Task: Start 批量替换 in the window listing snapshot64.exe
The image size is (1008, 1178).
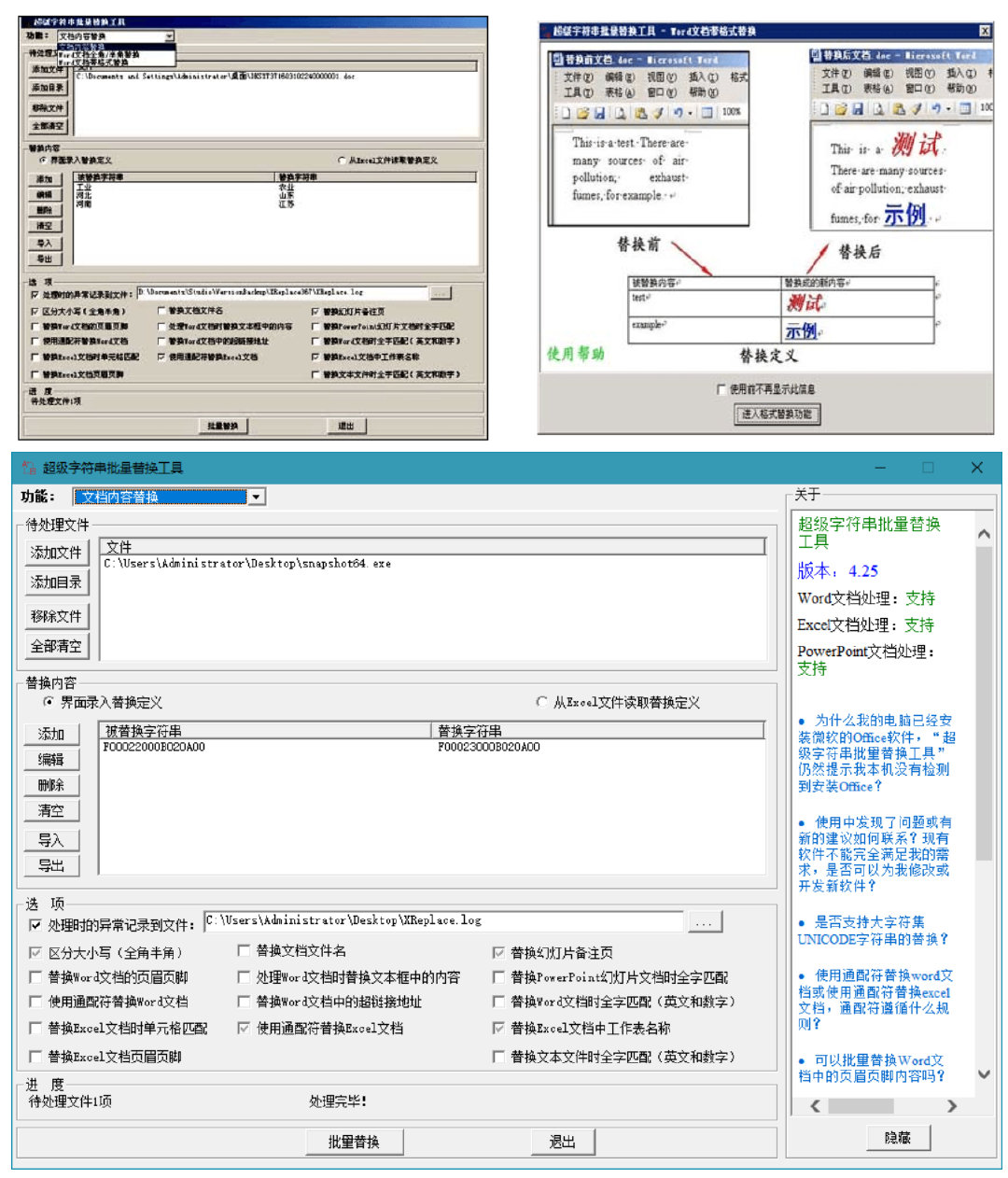Action: [354, 1142]
